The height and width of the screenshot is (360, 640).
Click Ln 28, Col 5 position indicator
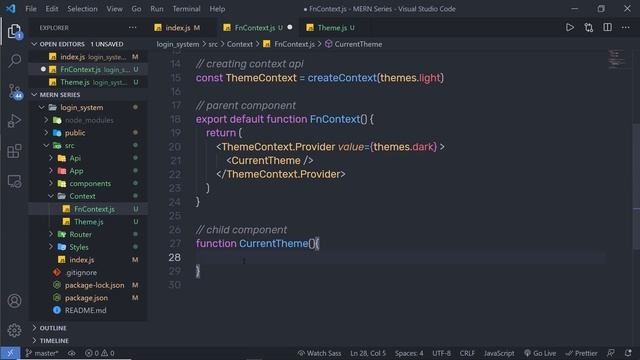[x=368, y=353]
